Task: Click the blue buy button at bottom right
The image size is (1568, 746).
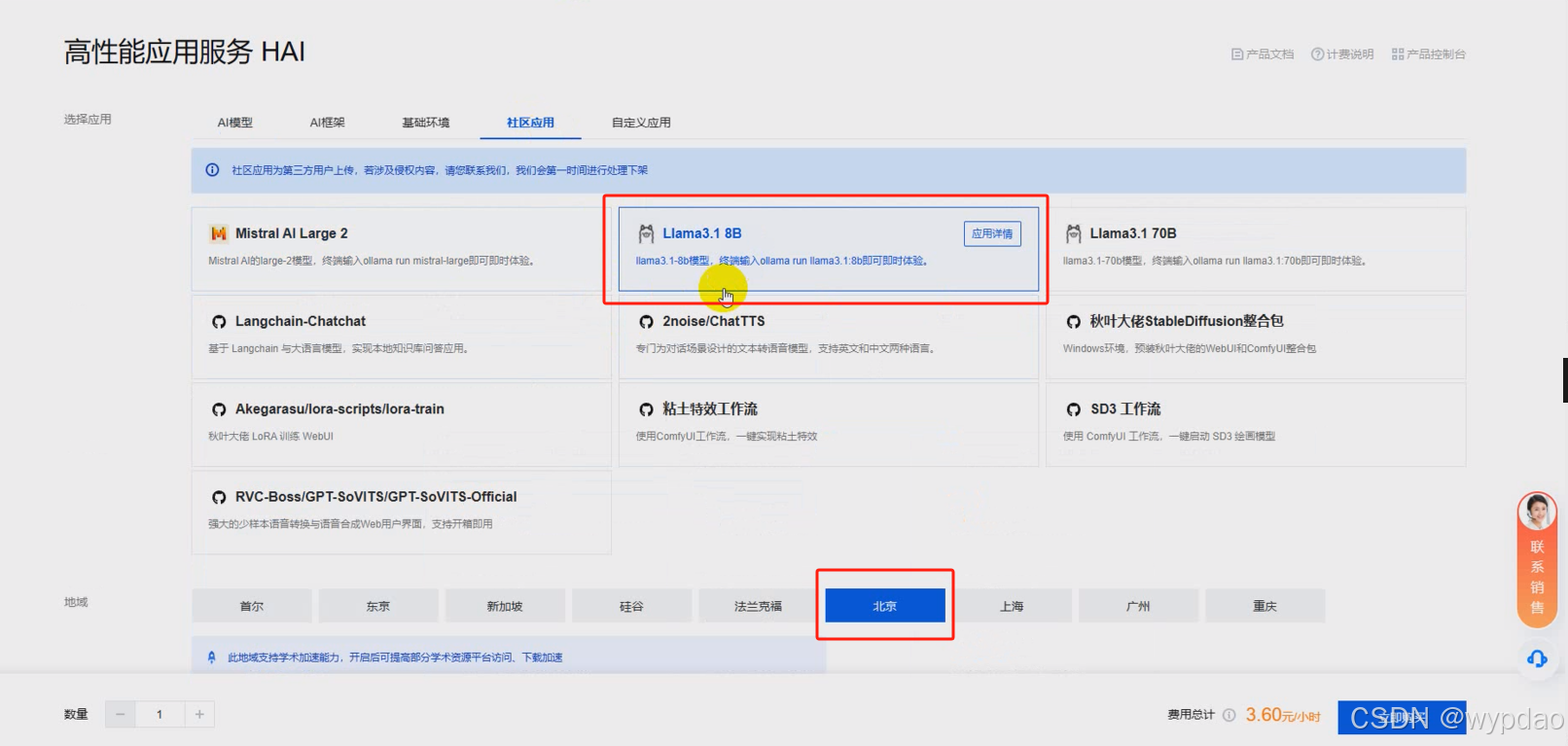Action: pyautogui.click(x=1402, y=718)
